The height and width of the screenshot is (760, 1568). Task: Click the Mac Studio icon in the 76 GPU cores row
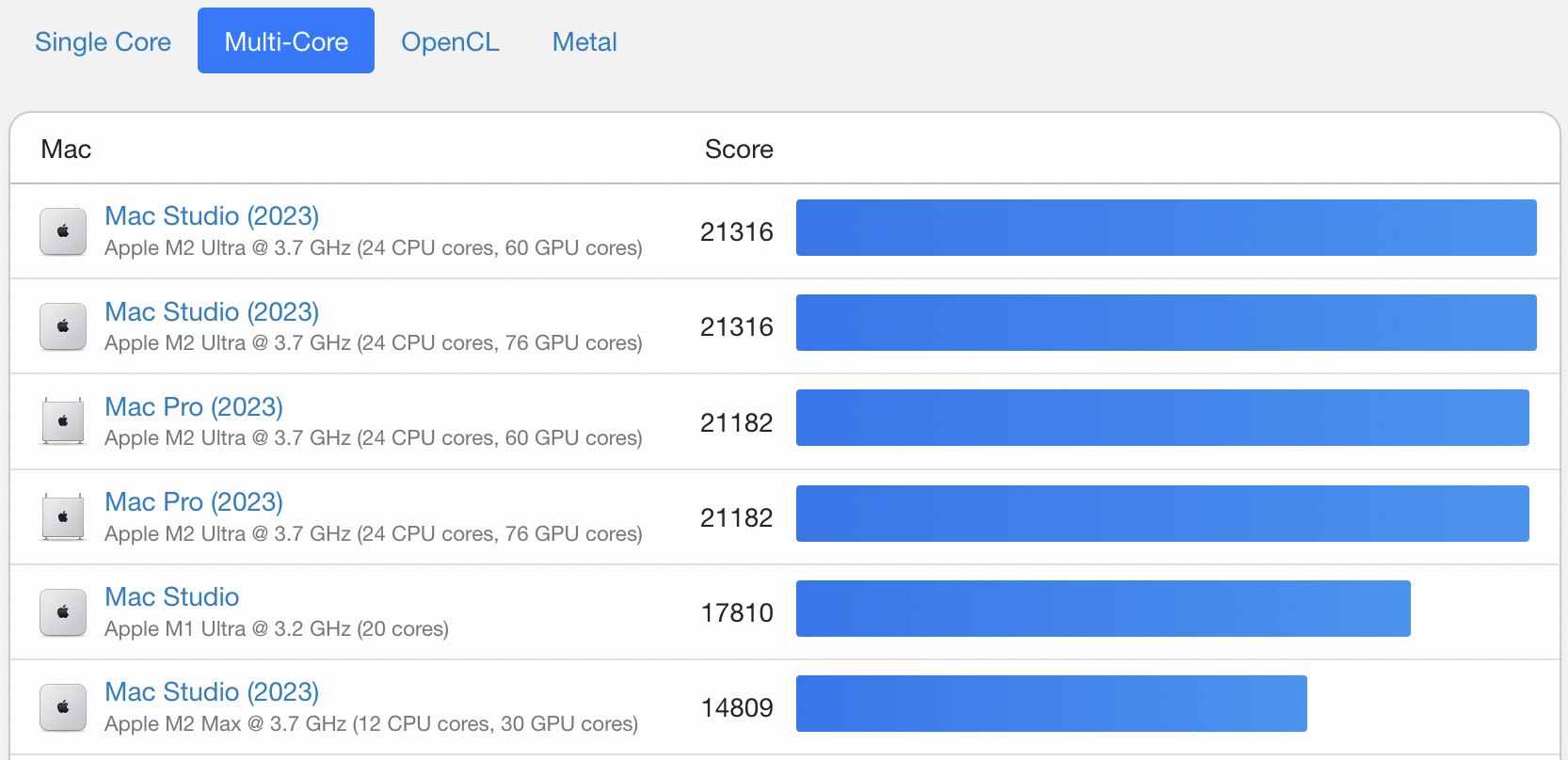click(x=63, y=326)
